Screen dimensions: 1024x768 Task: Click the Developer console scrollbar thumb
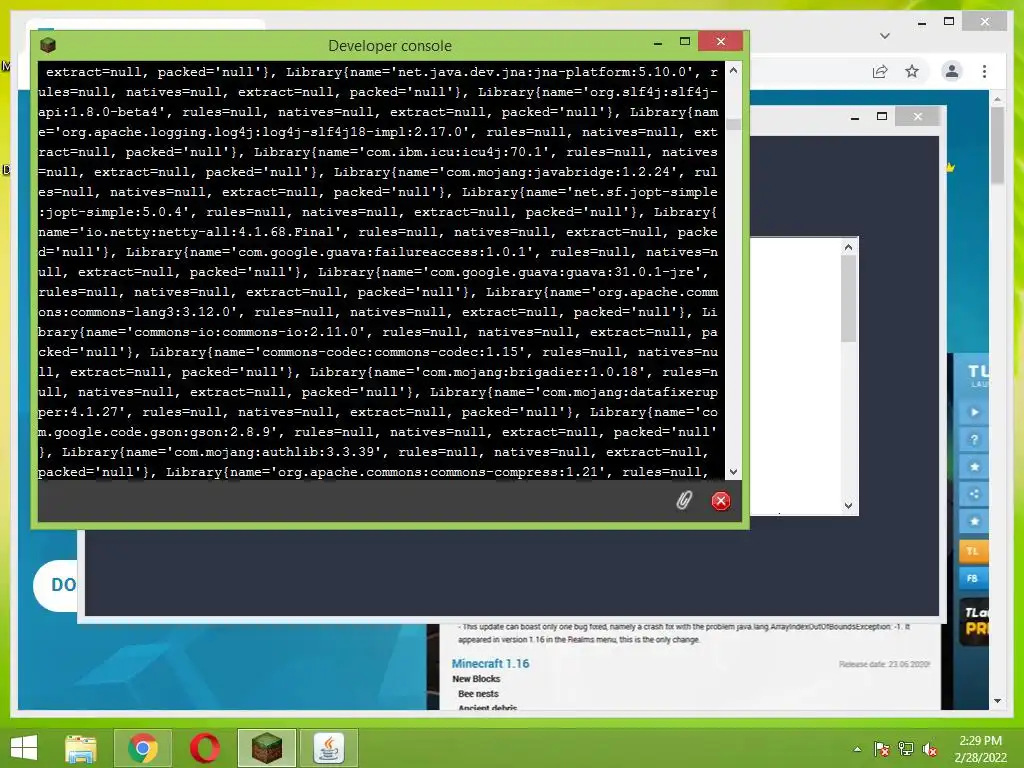733,124
